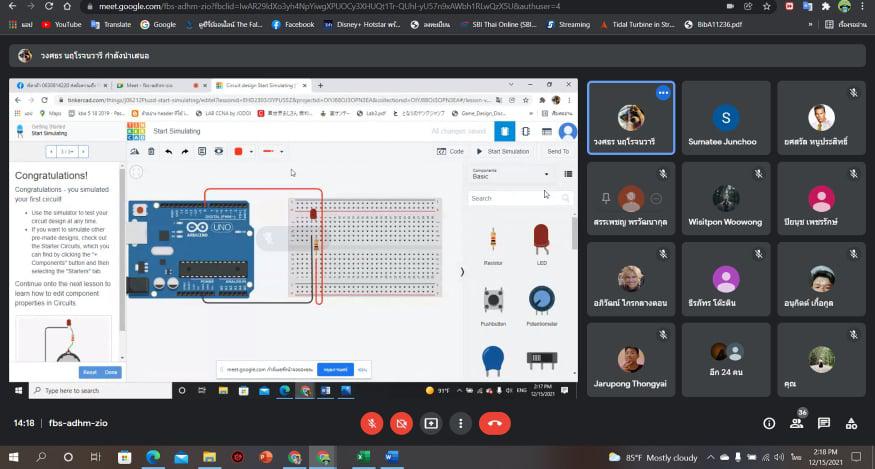Open the chat with everyone panel

pos(824,424)
